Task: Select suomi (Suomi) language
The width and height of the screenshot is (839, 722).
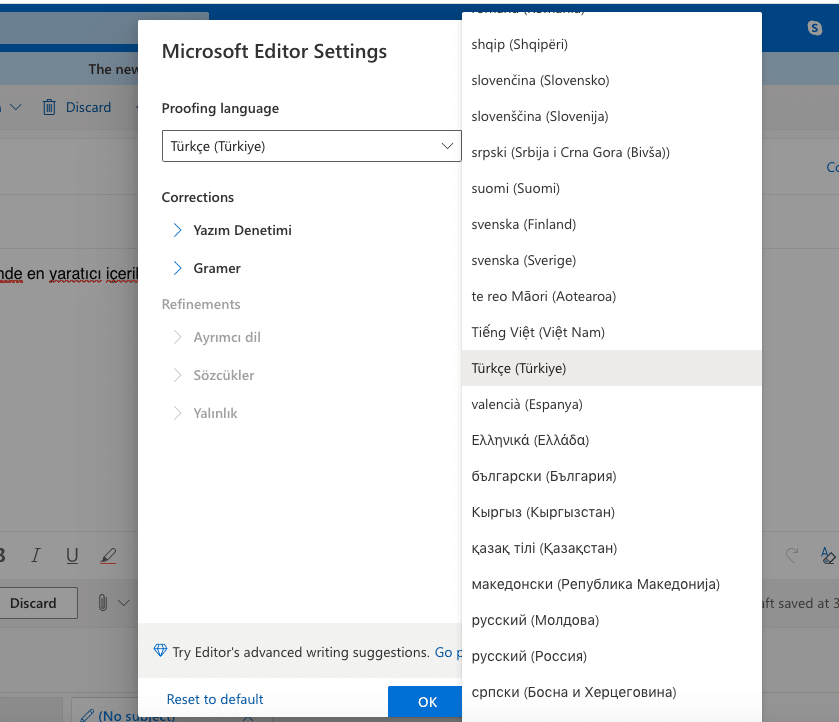Action: [x=612, y=188]
